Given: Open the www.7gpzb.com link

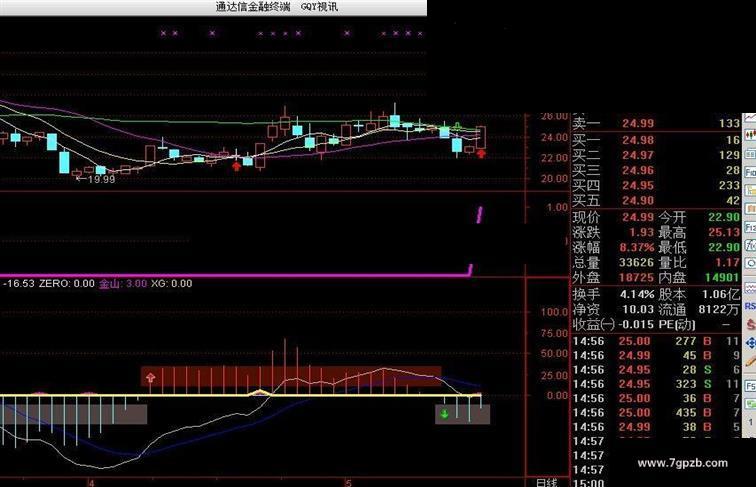Looking at the screenshot, I should pyautogui.click(x=682, y=463).
